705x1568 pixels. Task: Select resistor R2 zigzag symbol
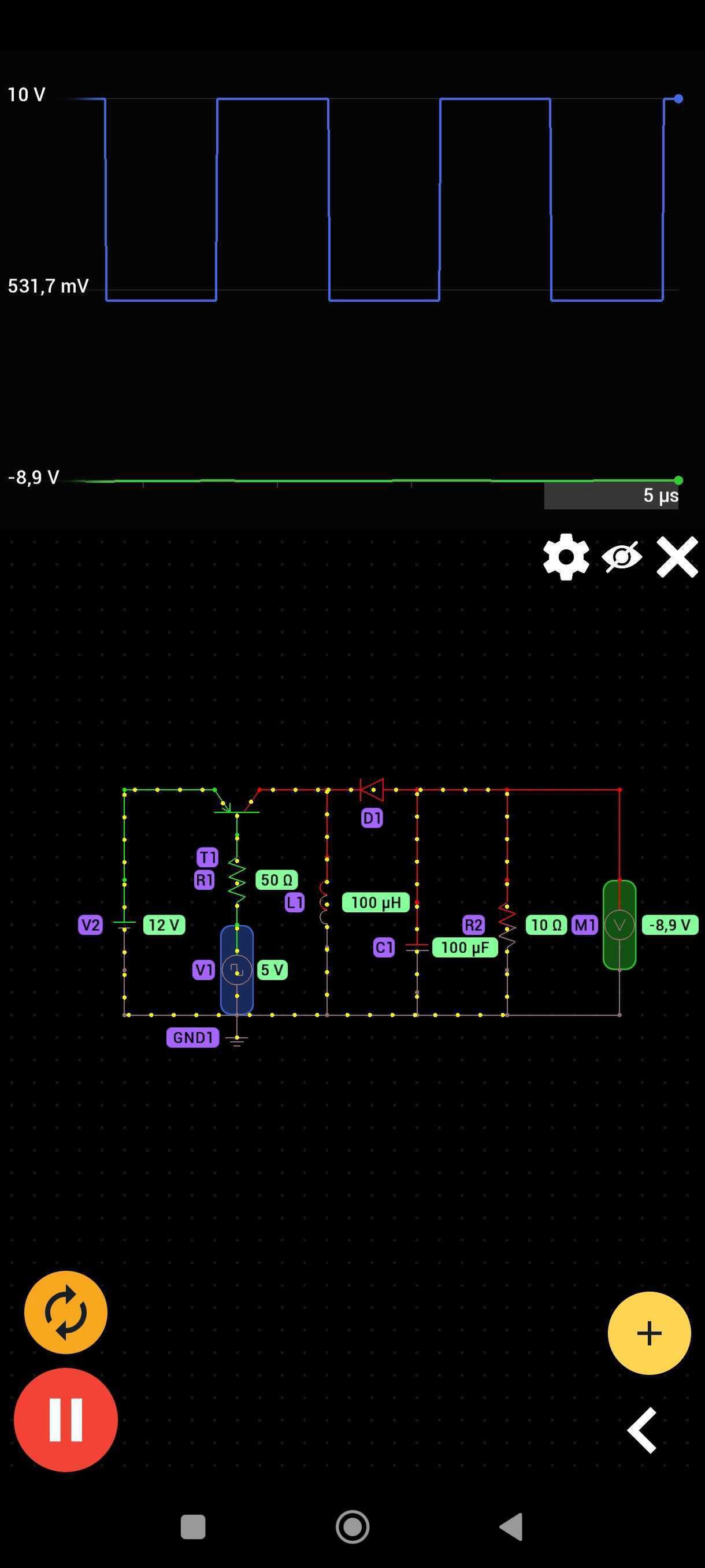507,926
